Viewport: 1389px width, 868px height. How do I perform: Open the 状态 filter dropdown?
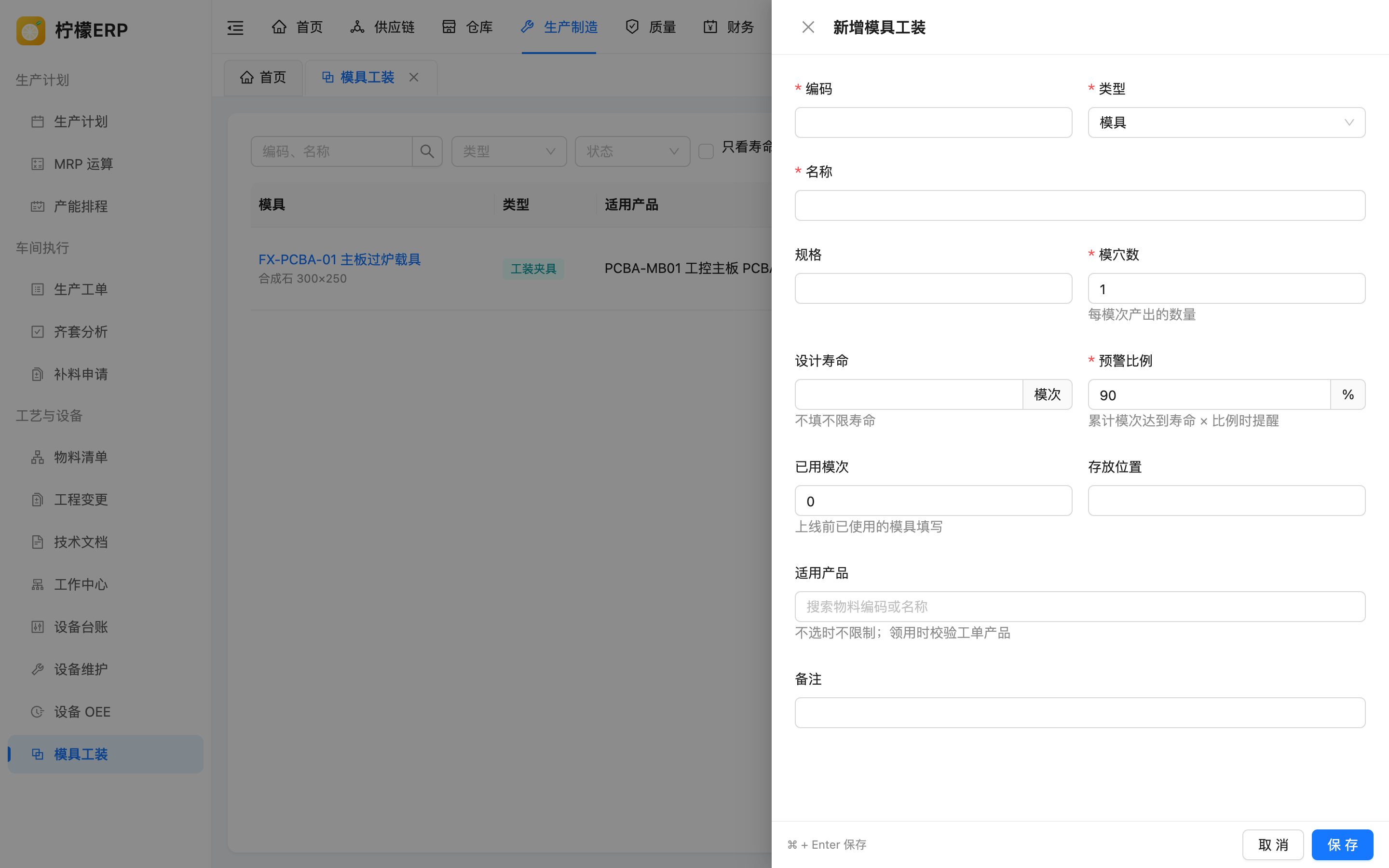(632, 151)
